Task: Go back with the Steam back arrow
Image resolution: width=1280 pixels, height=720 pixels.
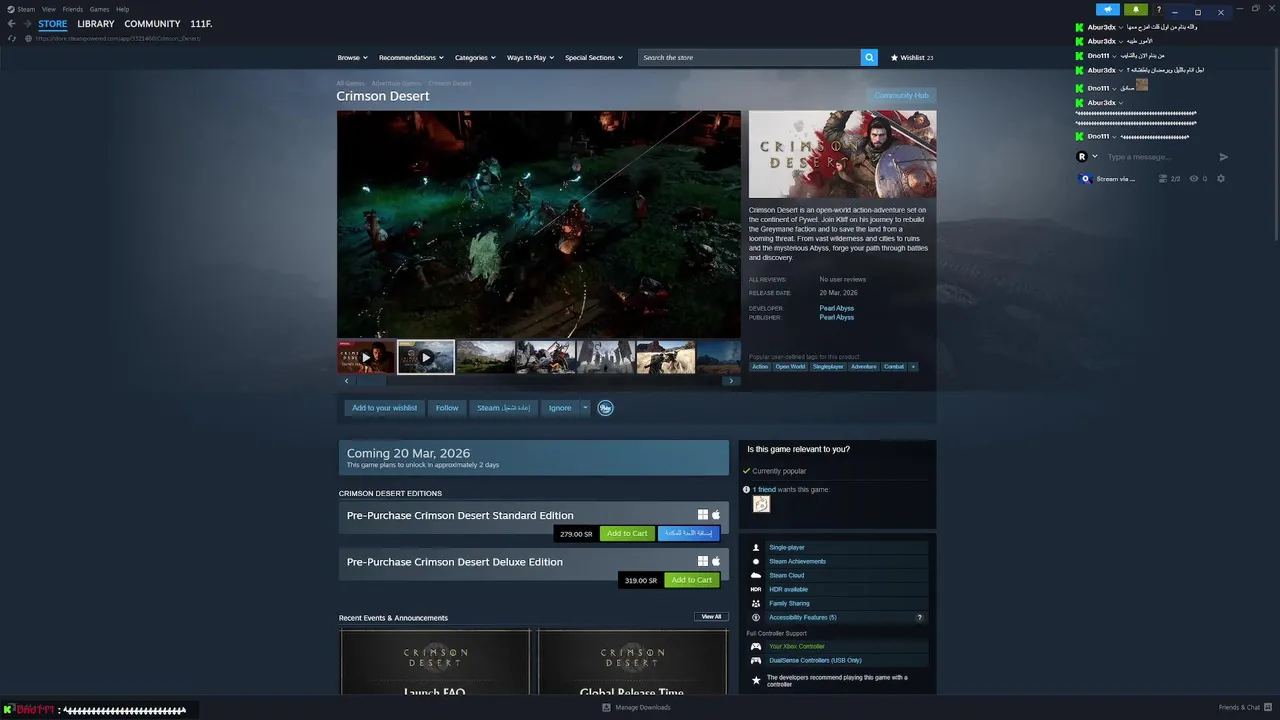Action: click(x=12, y=23)
